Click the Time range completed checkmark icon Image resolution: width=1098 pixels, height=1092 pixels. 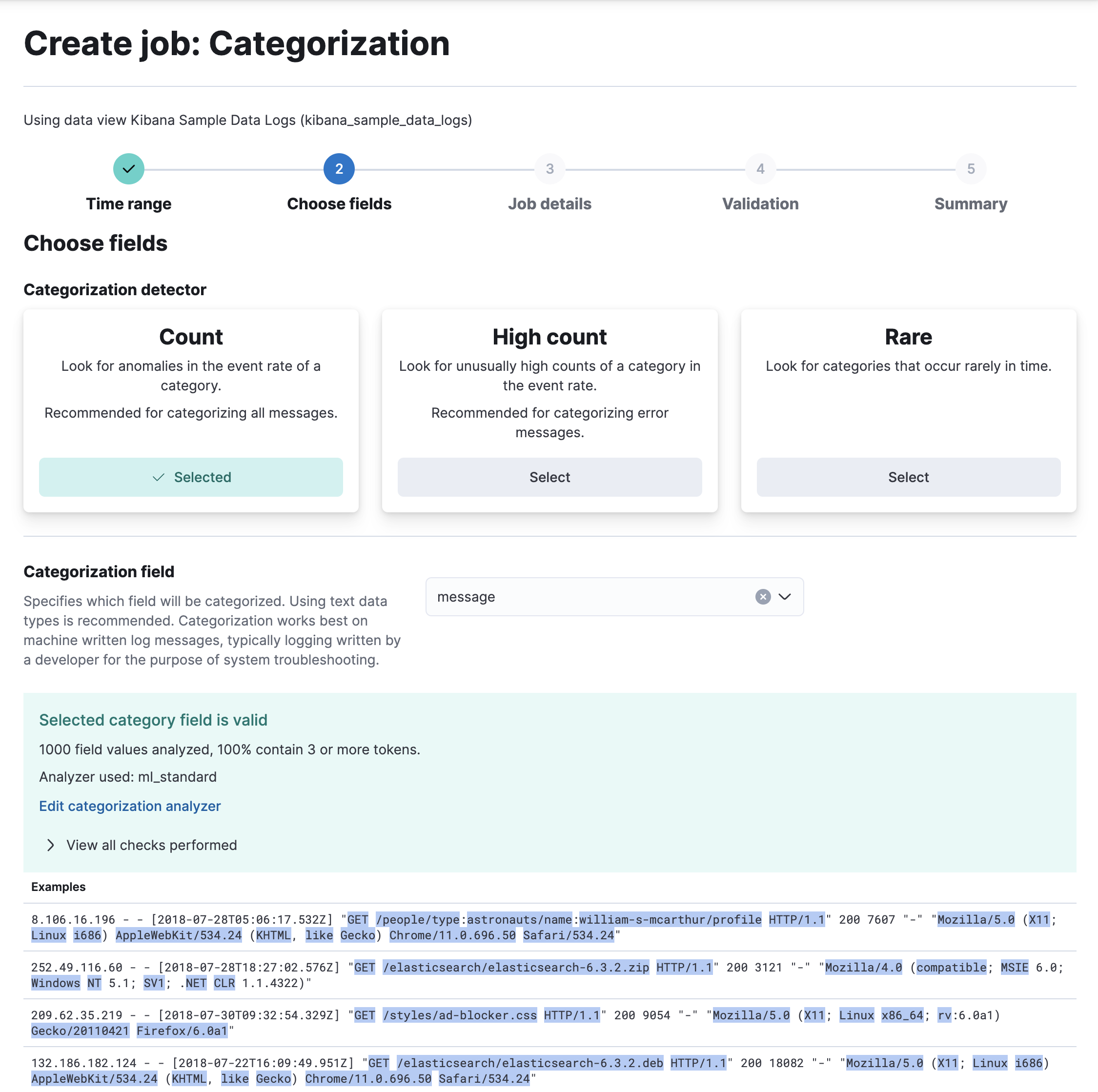(x=128, y=168)
